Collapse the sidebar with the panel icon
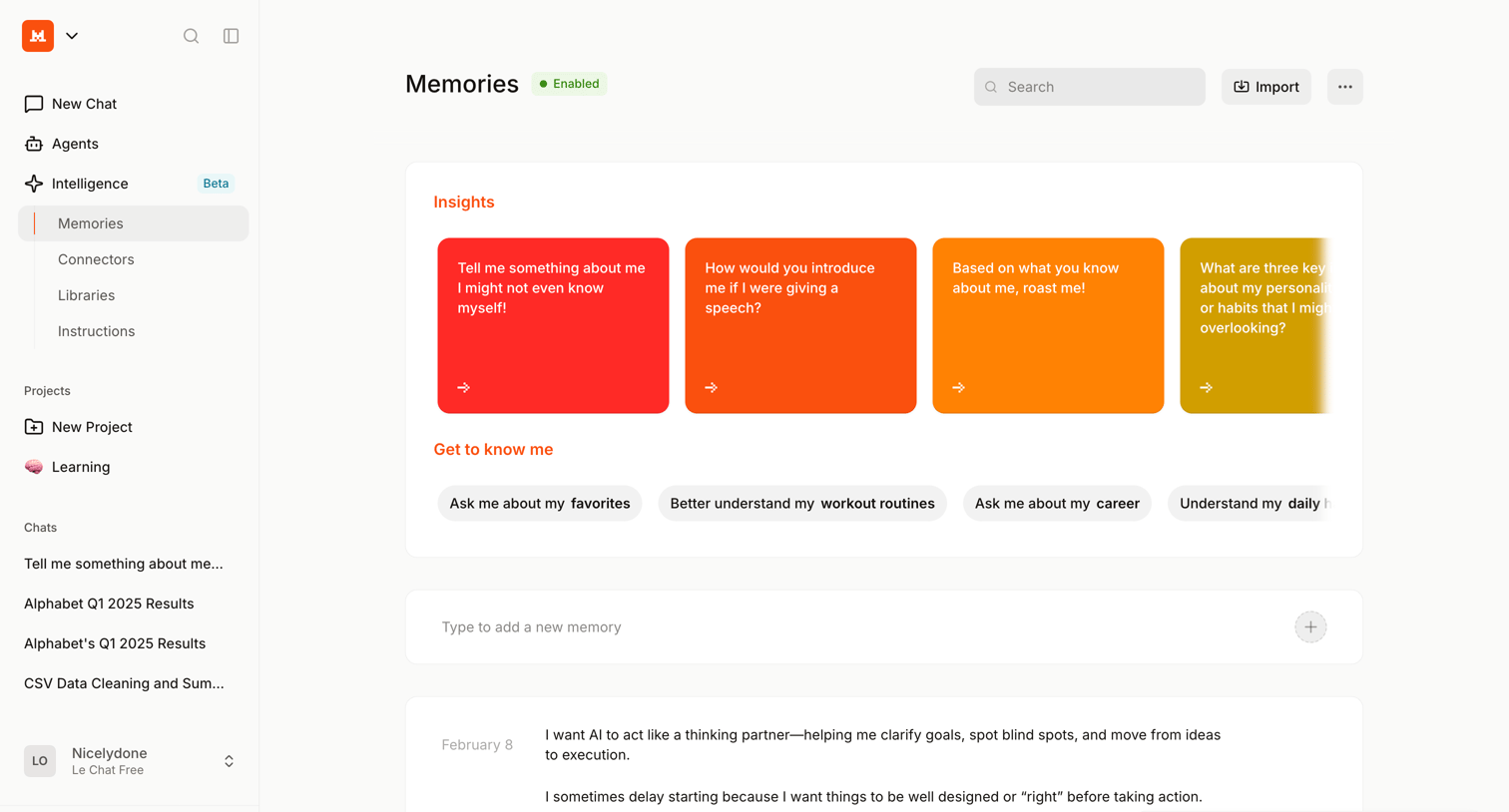The image size is (1509, 812). (231, 36)
